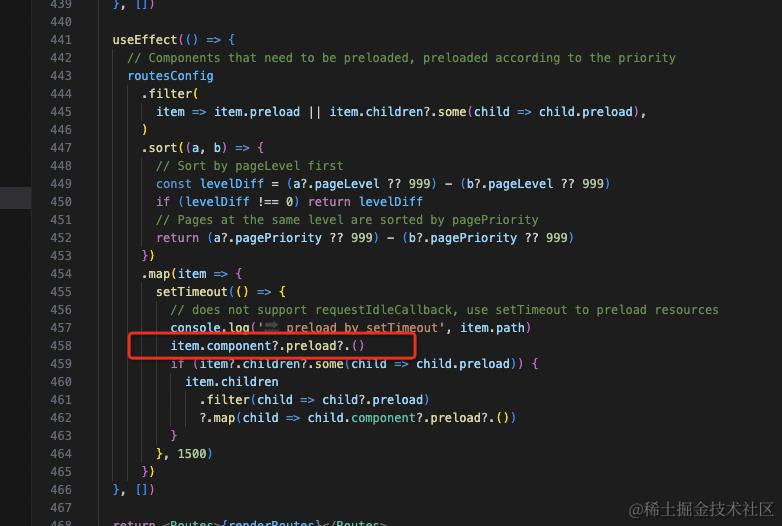782x526 pixels.
Task: Click the .sort((a, b) line
Action: tap(202, 148)
